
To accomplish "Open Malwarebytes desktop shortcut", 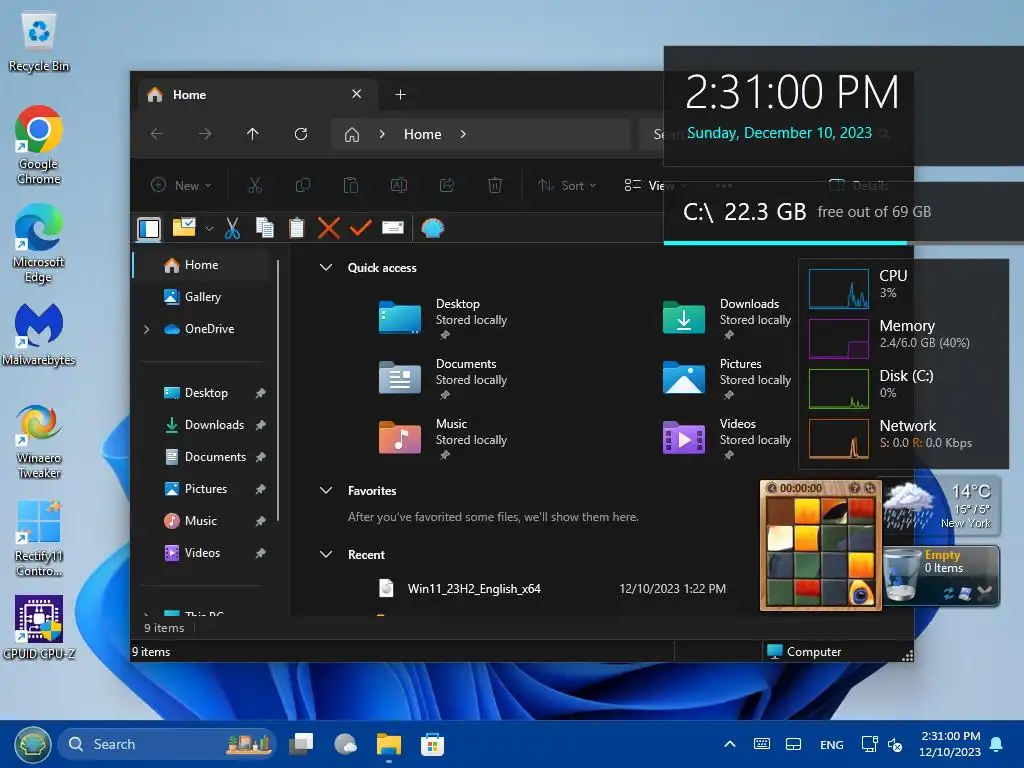I will tap(39, 334).
